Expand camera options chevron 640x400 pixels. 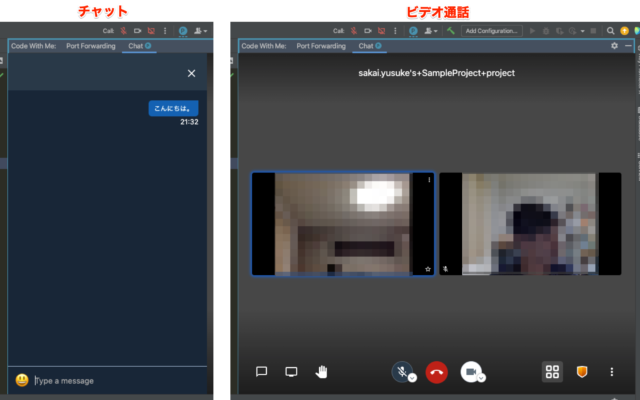tap(481, 378)
